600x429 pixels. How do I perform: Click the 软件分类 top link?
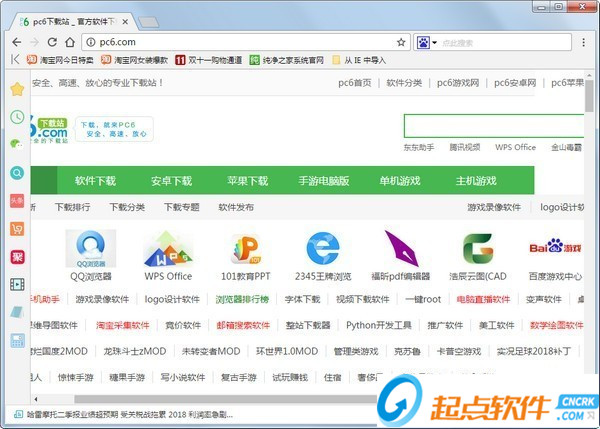pyautogui.click(x=404, y=83)
